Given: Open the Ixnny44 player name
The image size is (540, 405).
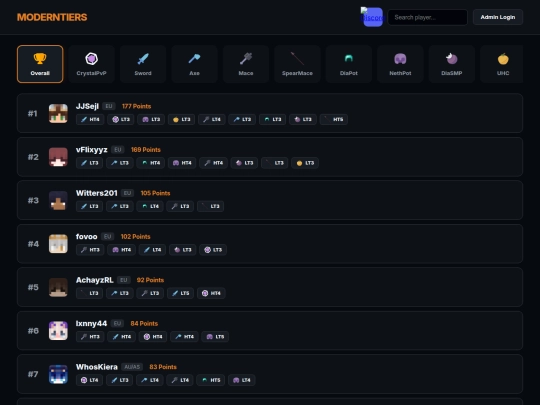Looking at the screenshot, I should click(x=92, y=323).
